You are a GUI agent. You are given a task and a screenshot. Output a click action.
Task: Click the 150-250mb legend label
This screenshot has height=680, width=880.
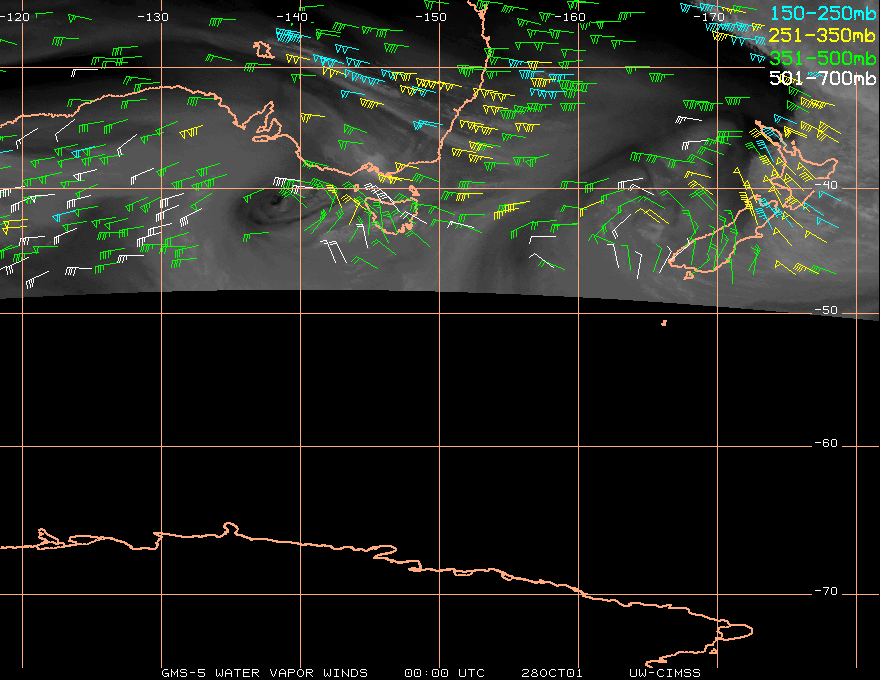pyautogui.click(x=823, y=13)
